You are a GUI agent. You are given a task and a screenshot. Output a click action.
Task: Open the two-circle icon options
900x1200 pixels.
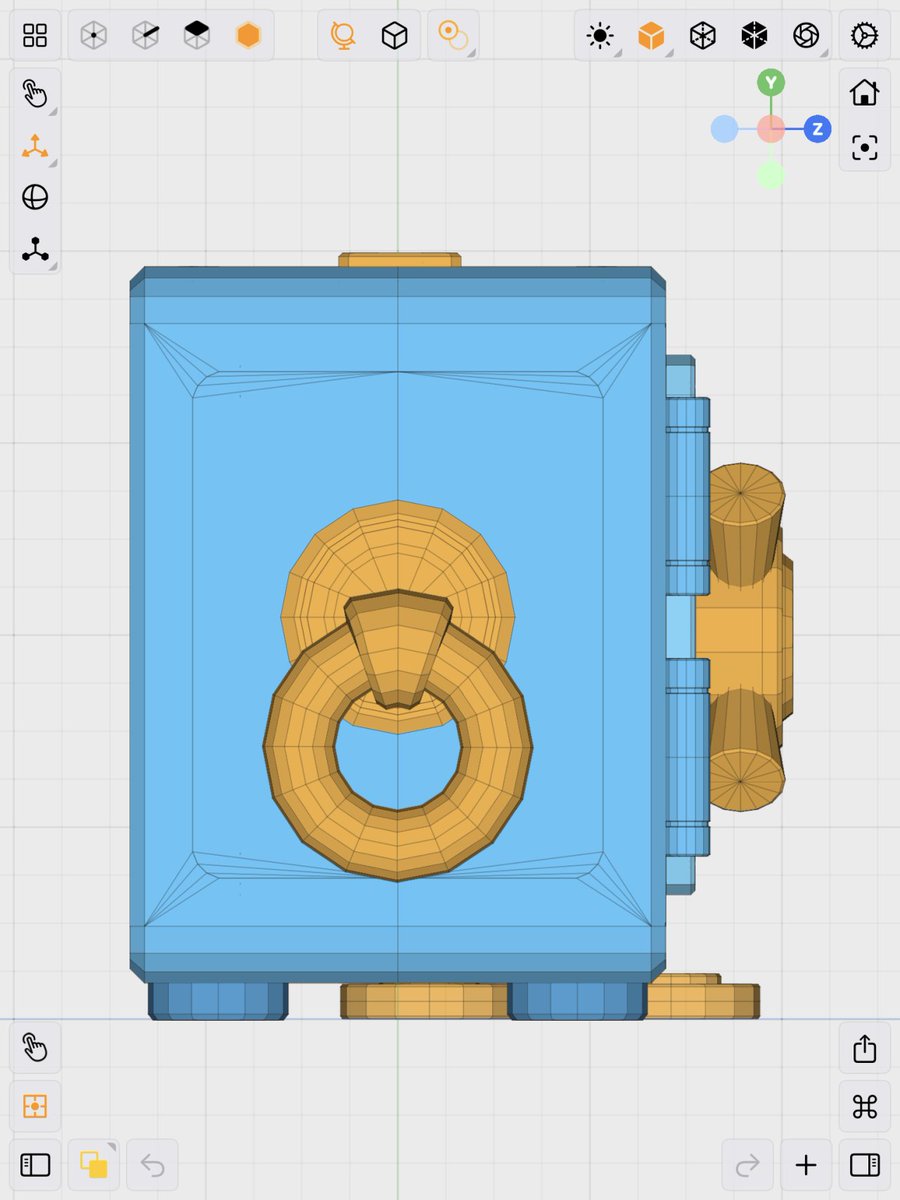pos(453,36)
